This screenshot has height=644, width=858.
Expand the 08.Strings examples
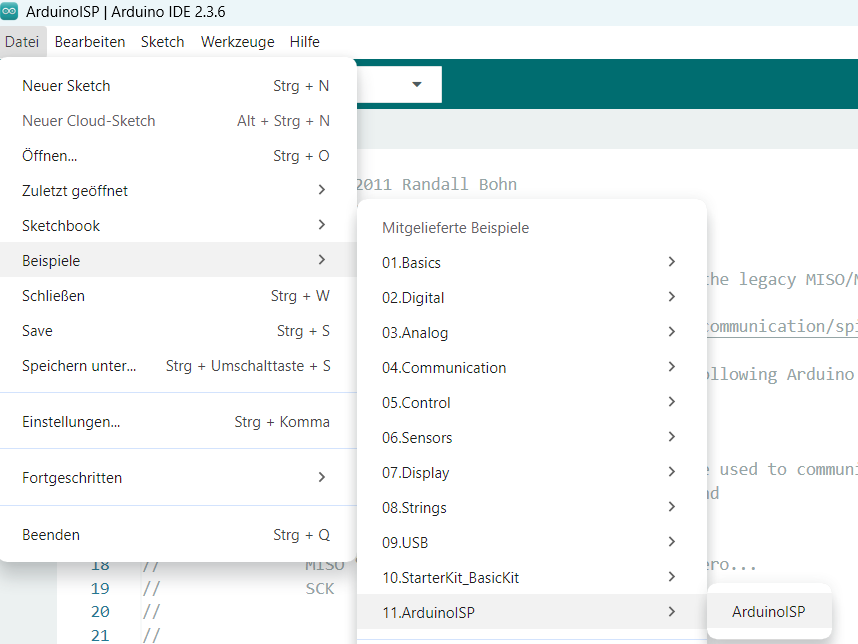[x=531, y=508]
